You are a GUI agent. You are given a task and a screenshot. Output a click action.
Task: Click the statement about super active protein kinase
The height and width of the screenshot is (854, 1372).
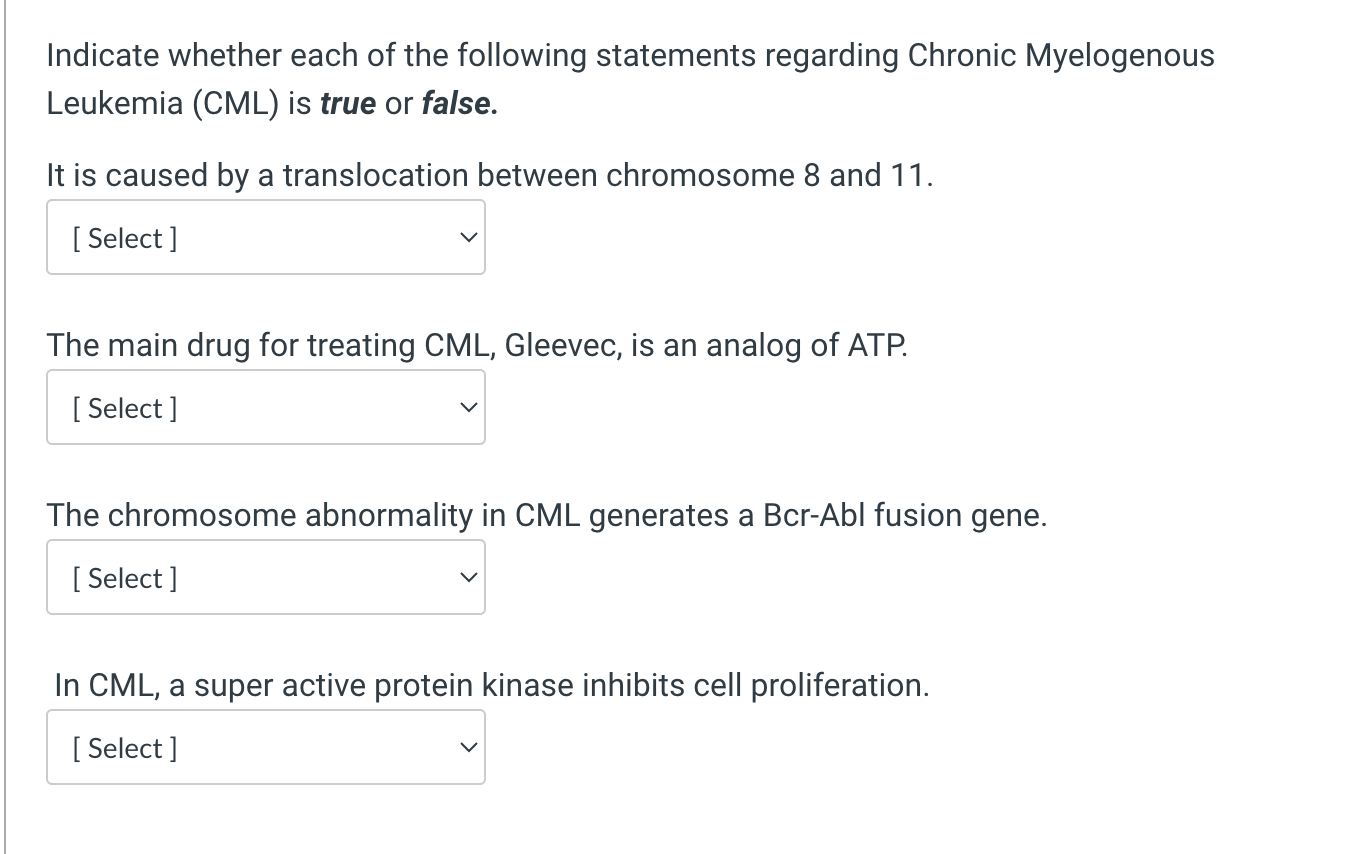pos(488,685)
